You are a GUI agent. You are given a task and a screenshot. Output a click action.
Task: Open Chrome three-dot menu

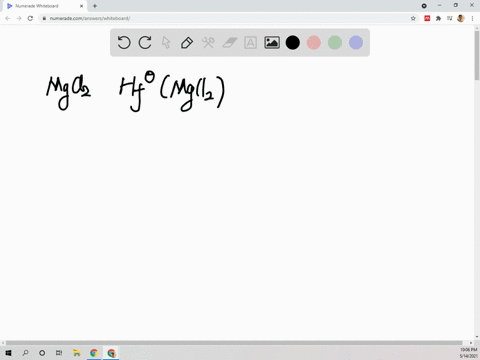(x=472, y=18)
